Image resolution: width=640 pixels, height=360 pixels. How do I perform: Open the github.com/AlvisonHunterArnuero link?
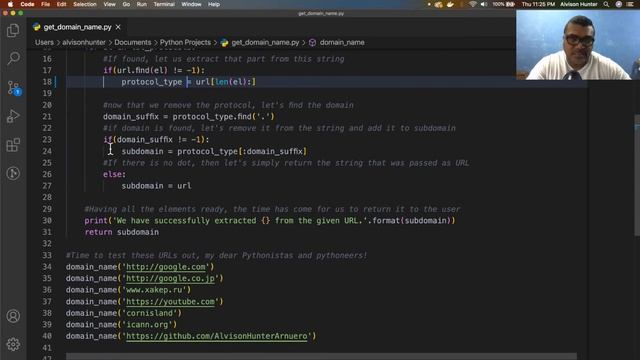tap(216, 336)
